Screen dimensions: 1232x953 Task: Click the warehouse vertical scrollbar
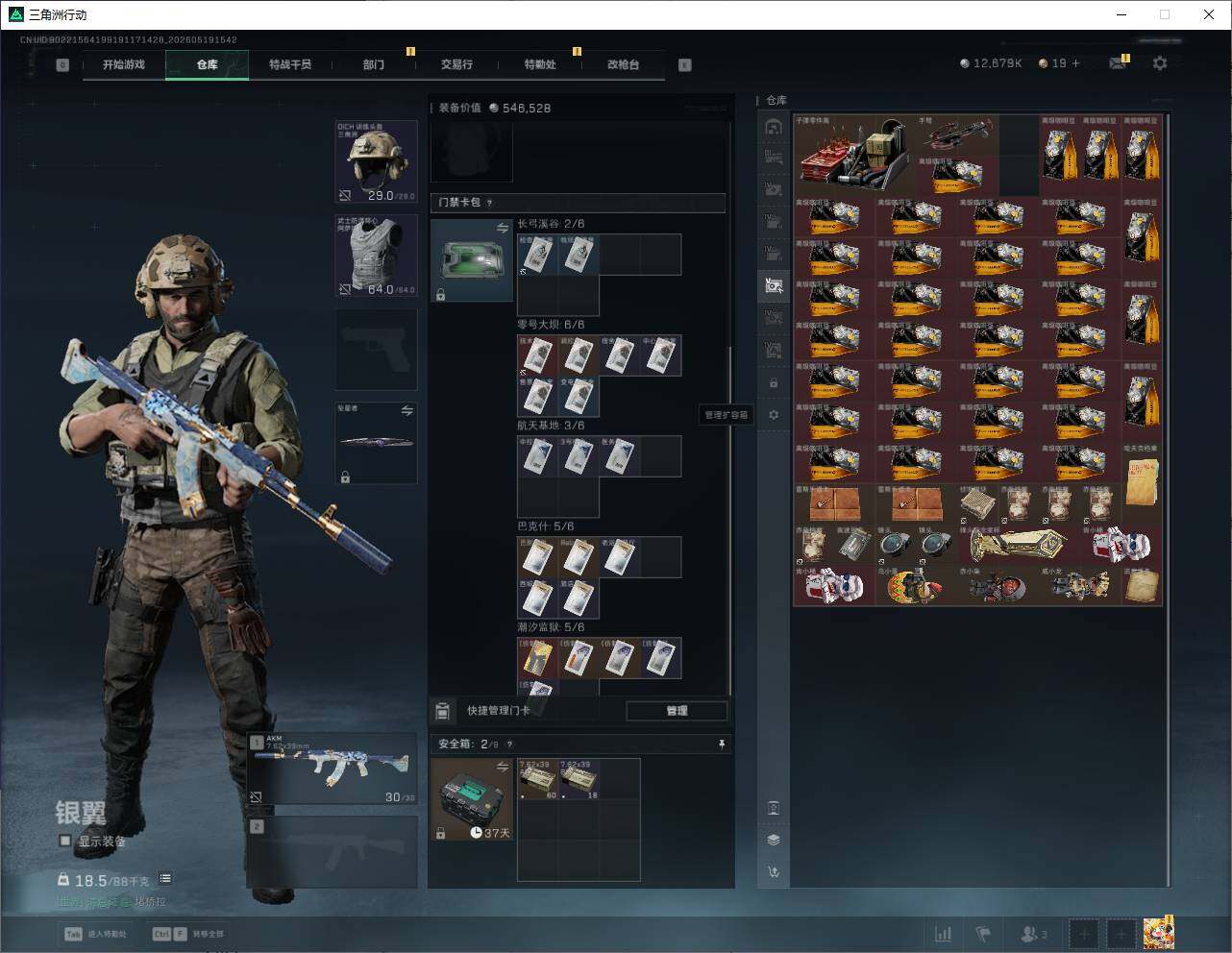(1170, 500)
